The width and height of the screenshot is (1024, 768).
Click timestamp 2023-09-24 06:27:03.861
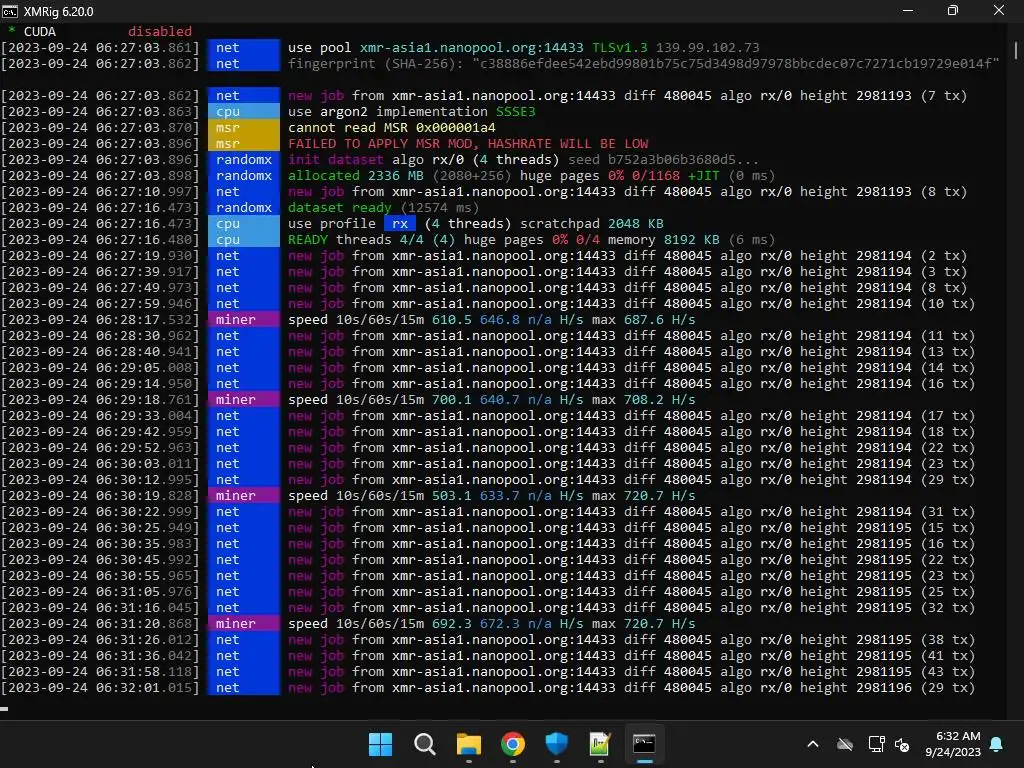pos(100,48)
